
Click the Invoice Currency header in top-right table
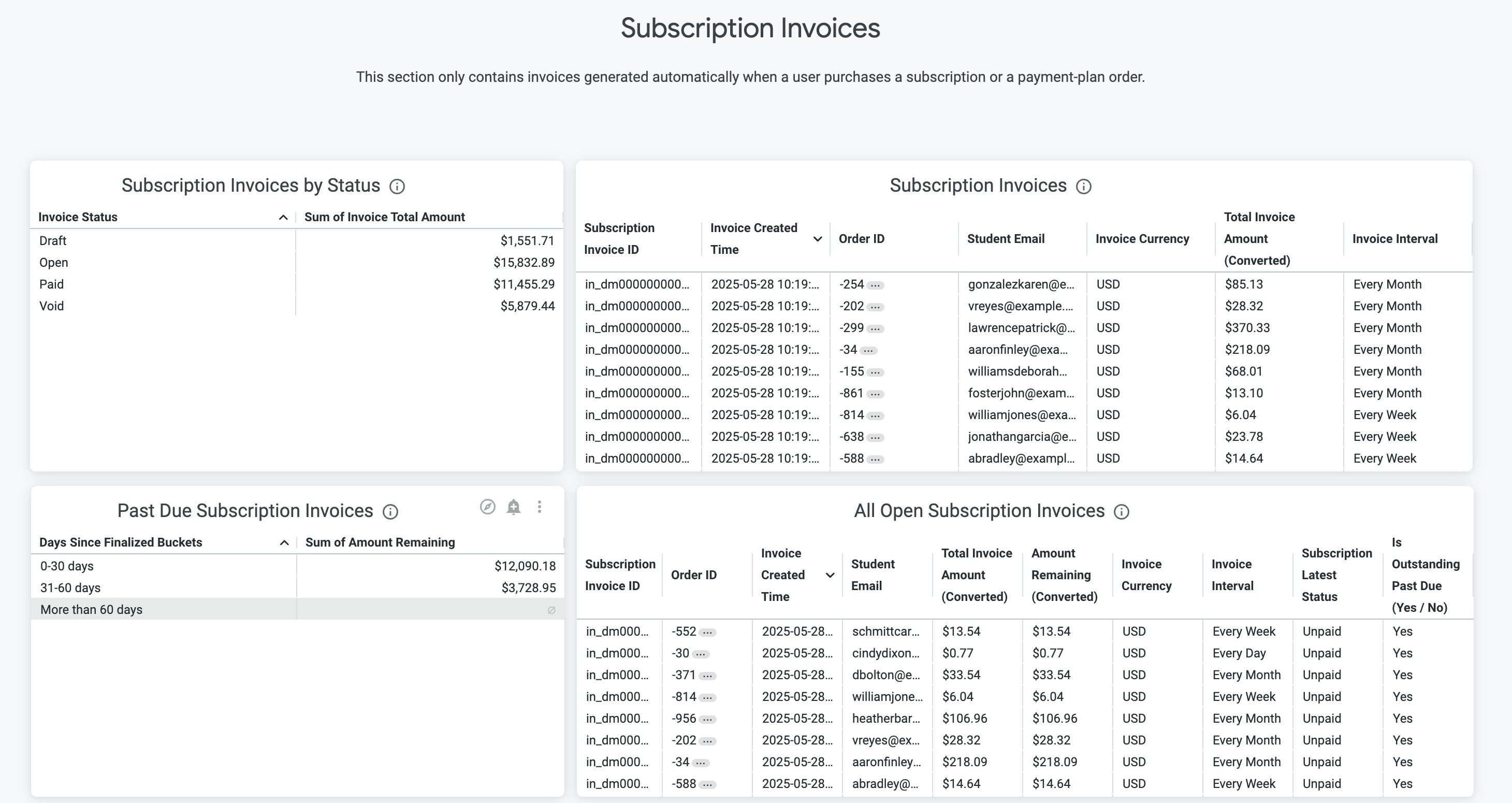(1142, 238)
